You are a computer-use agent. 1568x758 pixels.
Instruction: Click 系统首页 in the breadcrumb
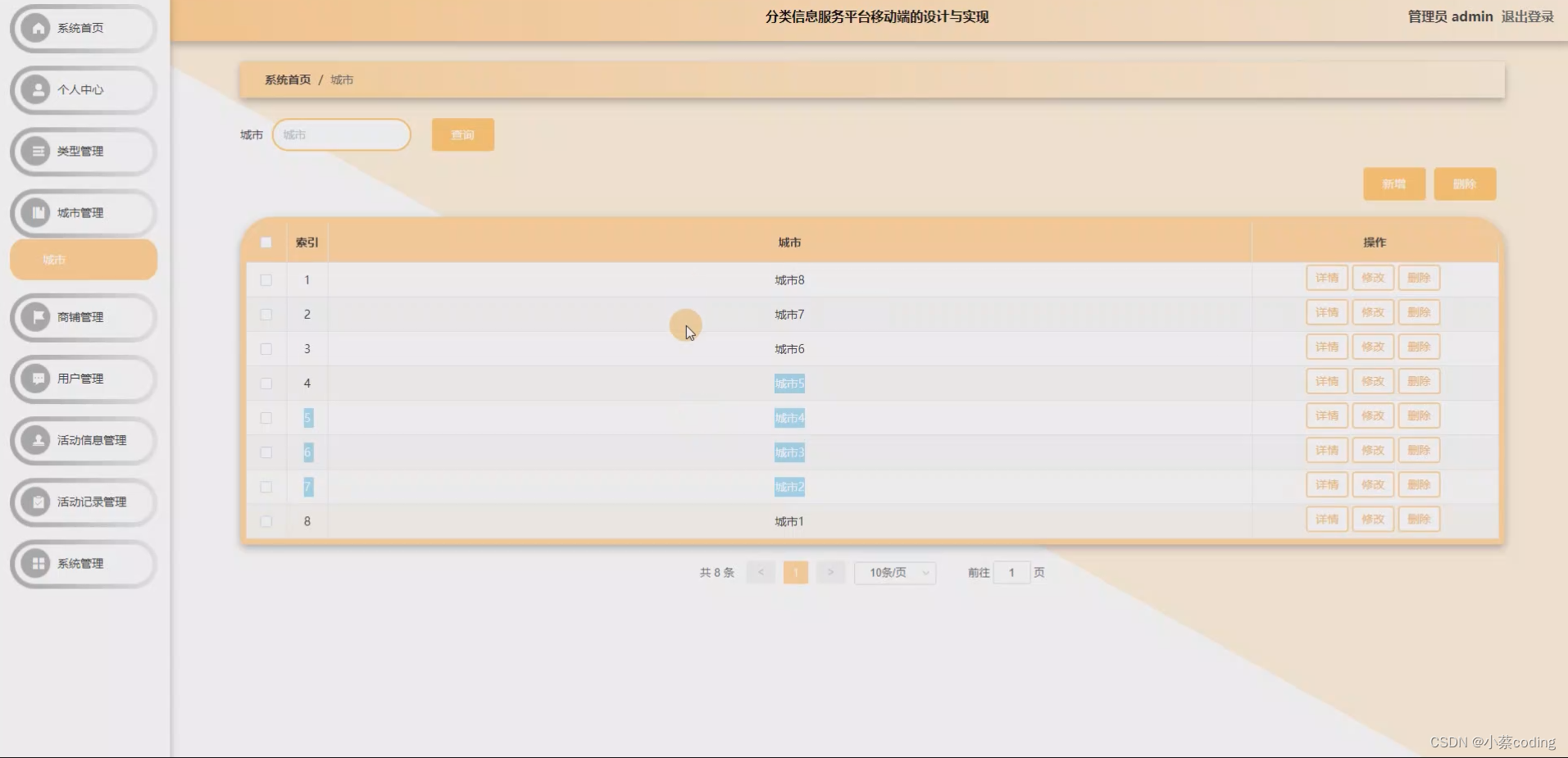288,79
